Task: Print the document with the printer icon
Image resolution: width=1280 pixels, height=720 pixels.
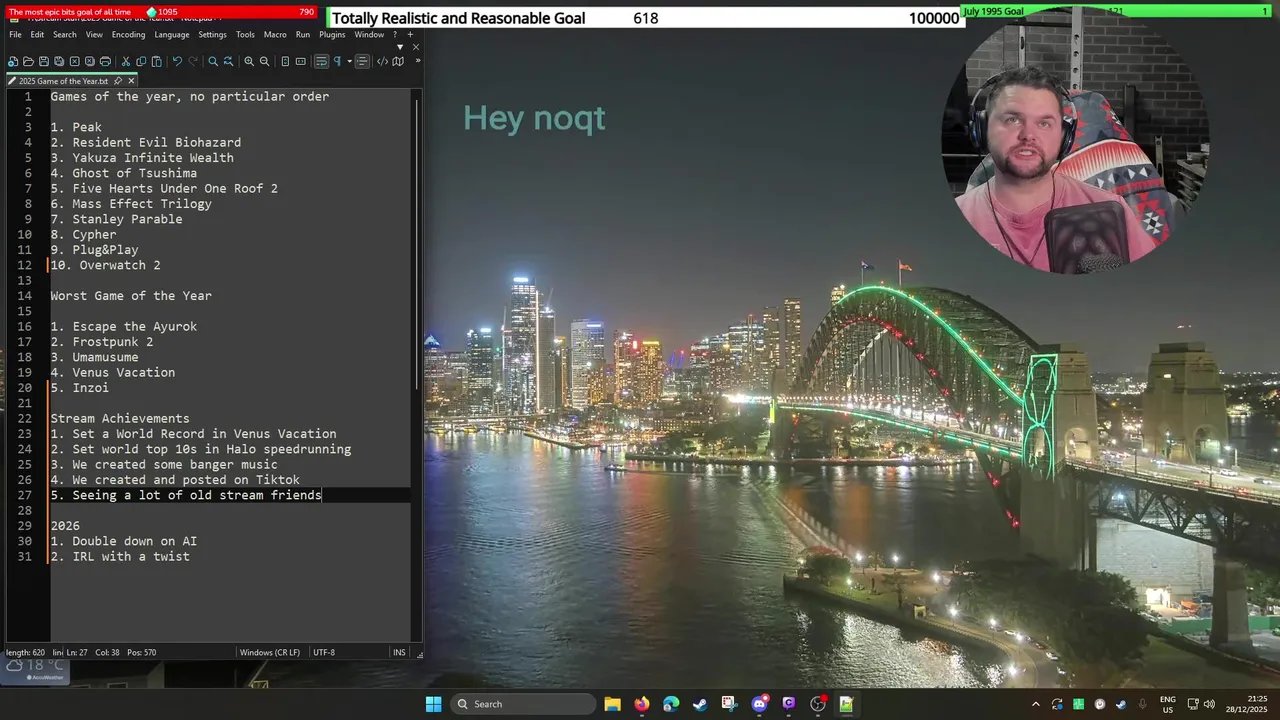Action: (105, 61)
